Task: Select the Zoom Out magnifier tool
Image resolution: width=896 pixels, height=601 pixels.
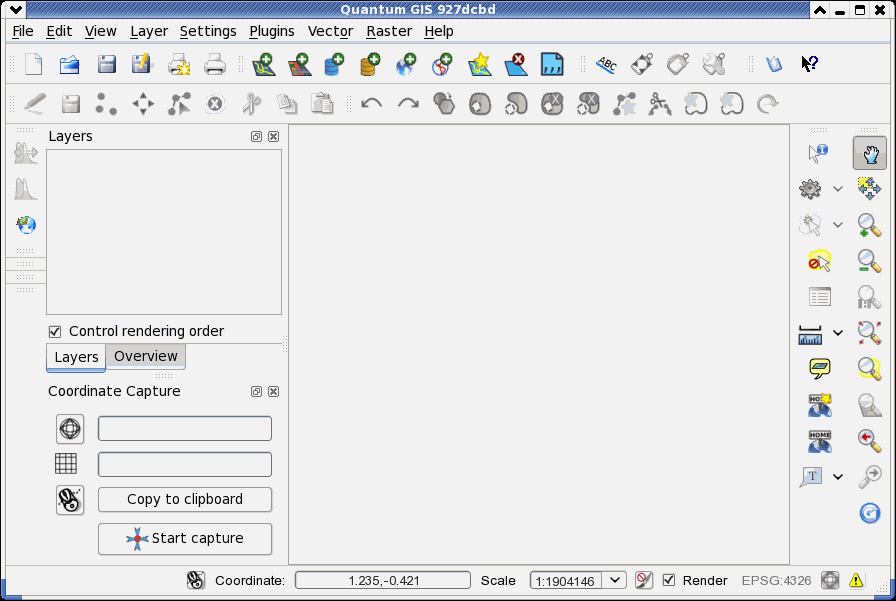Action: [x=869, y=261]
